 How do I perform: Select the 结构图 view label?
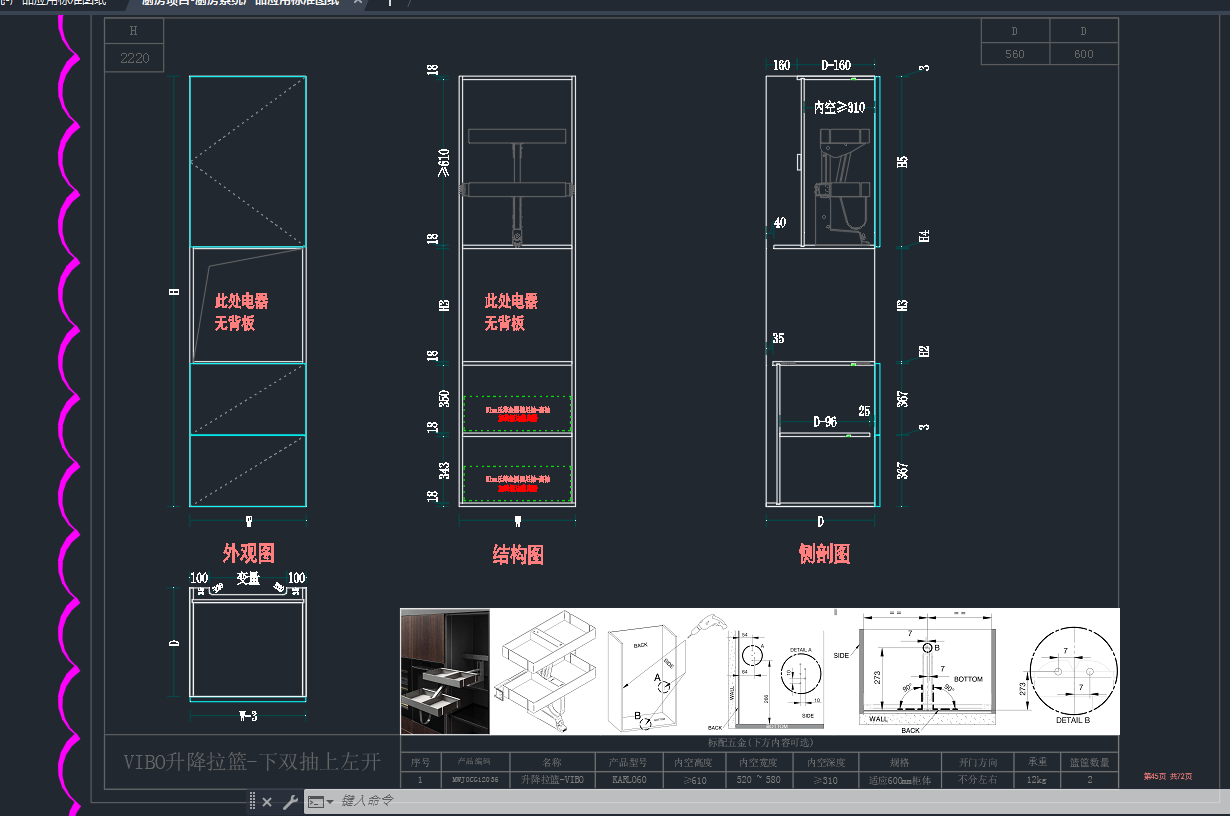coord(518,555)
